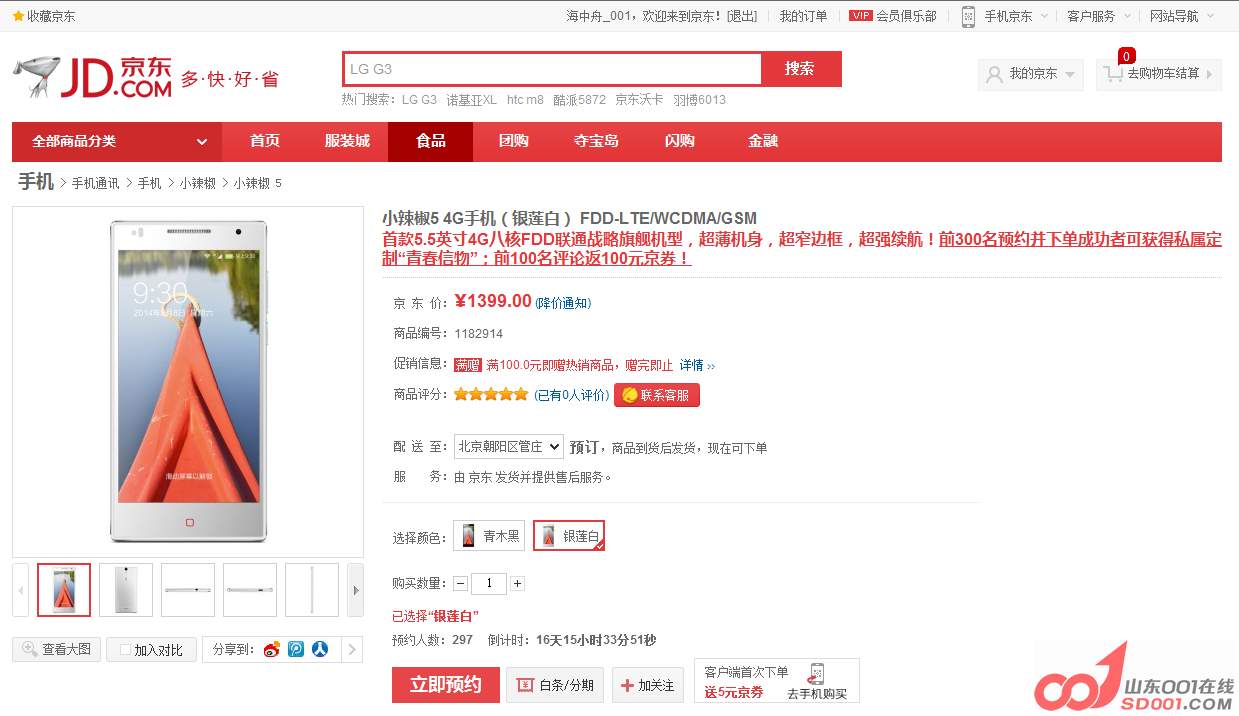Image resolution: width=1239 pixels, height=716 pixels.
Task: Share to Renren icon
Action: click(320, 650)
